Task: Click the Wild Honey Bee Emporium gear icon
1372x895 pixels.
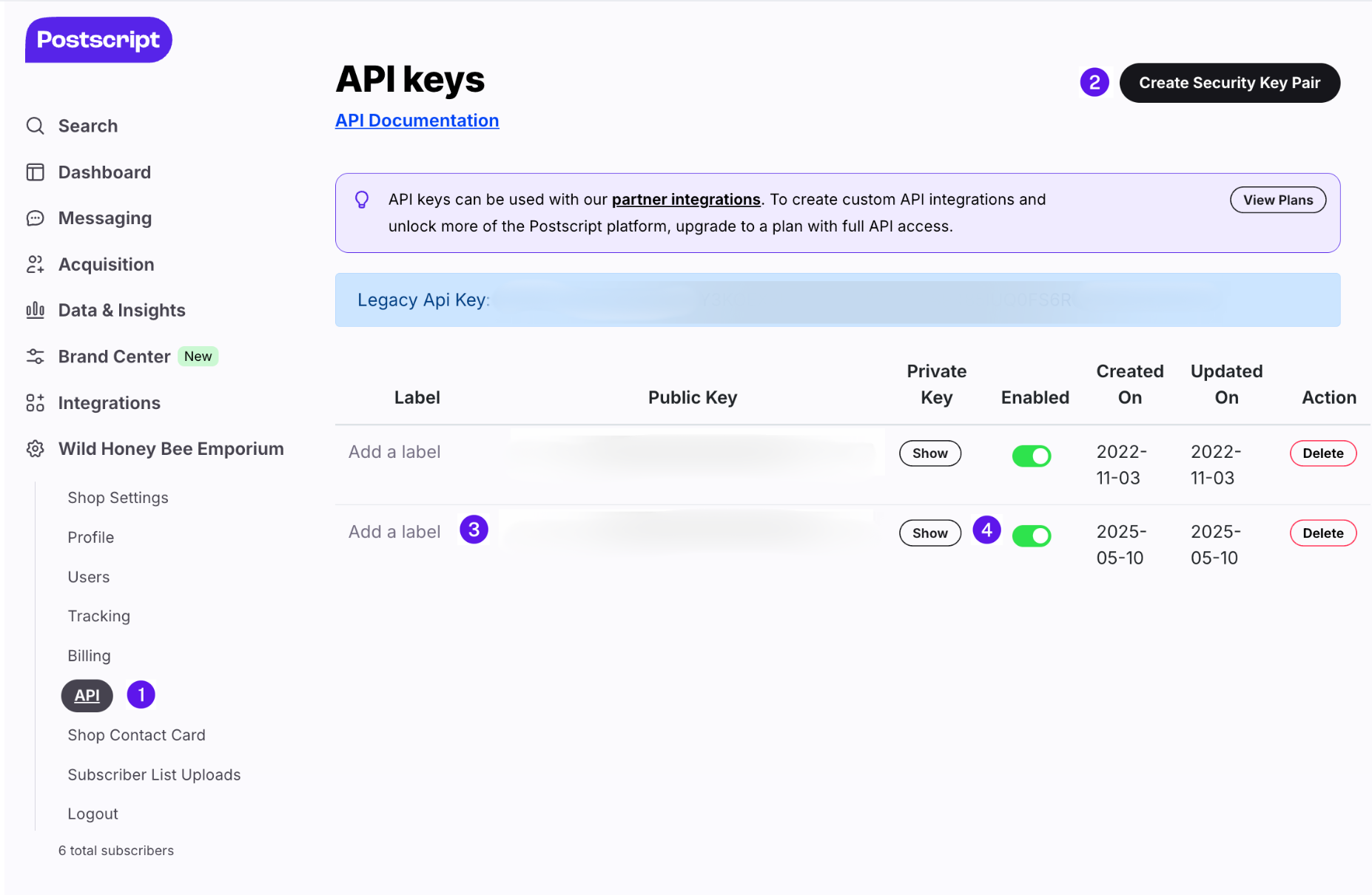Action: tap(35, 448)
